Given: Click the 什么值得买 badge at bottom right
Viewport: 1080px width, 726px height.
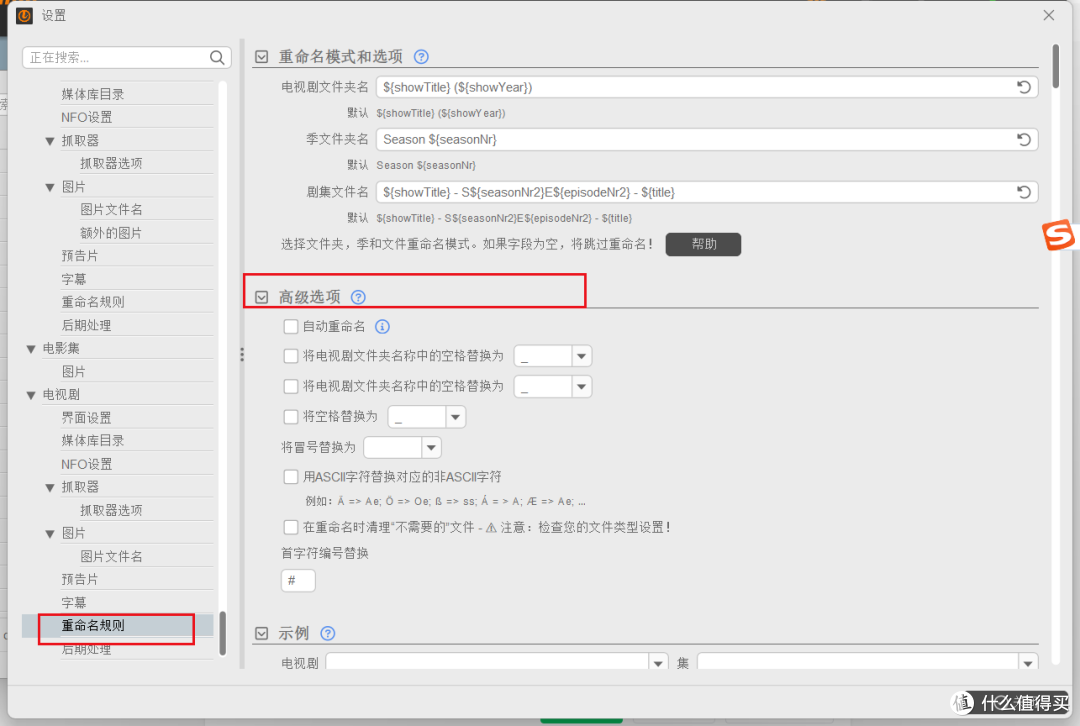Looking at the screenshot, I should 1009,702.
